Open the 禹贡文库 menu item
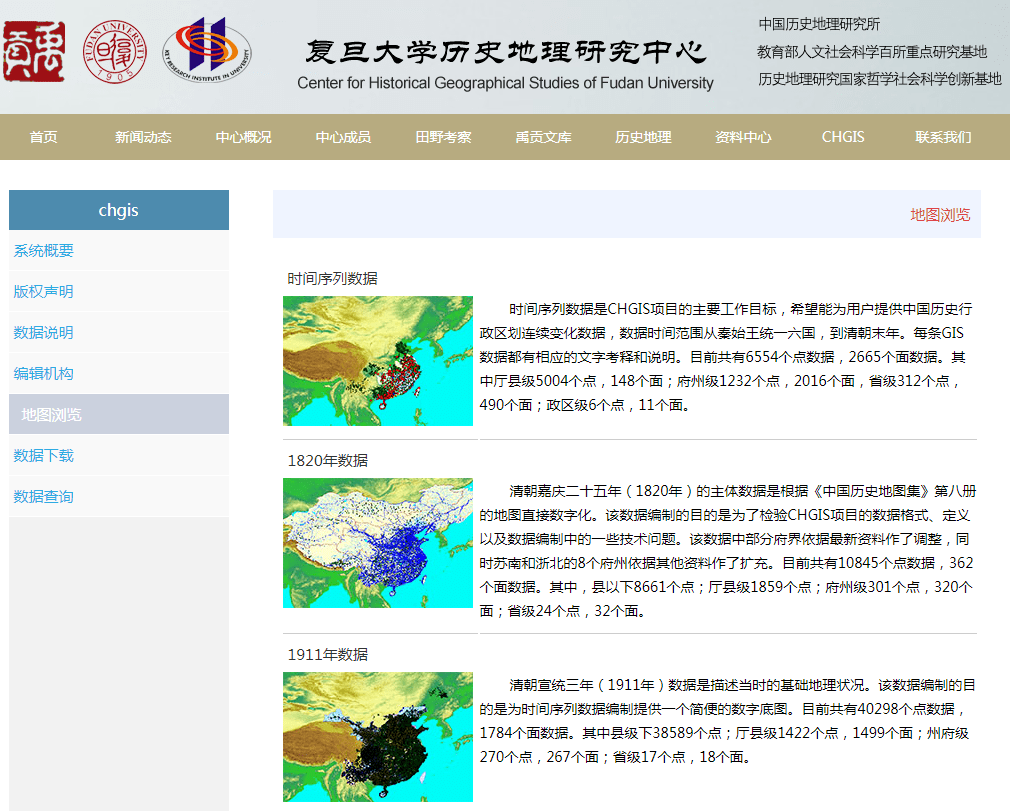Screen dimensions: 1010x811 543,137
